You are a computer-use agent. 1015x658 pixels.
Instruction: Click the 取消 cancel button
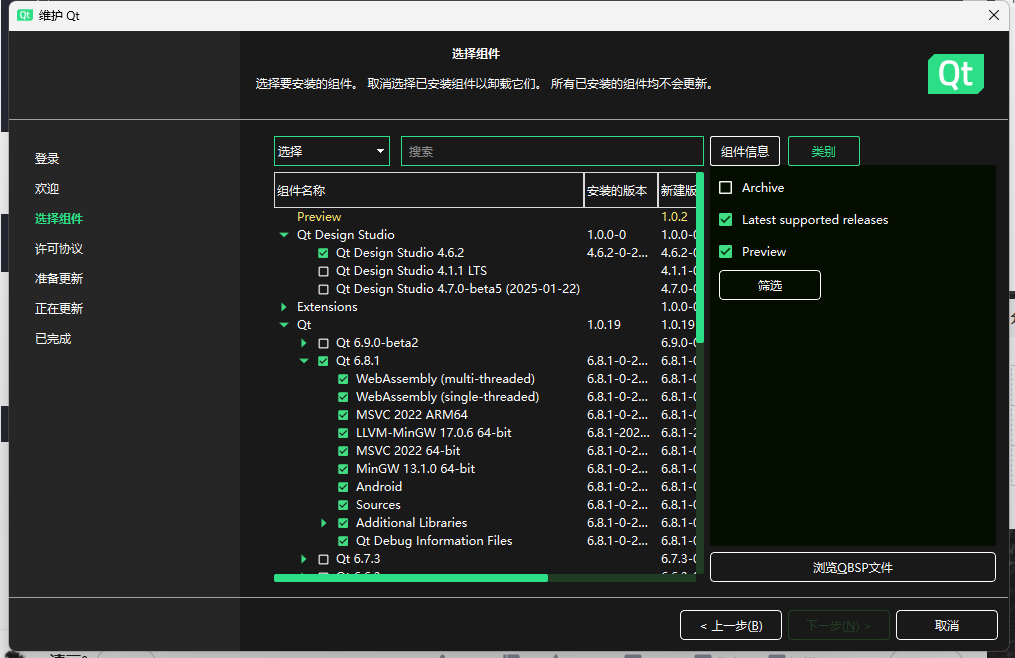click(x=946, y=625)
